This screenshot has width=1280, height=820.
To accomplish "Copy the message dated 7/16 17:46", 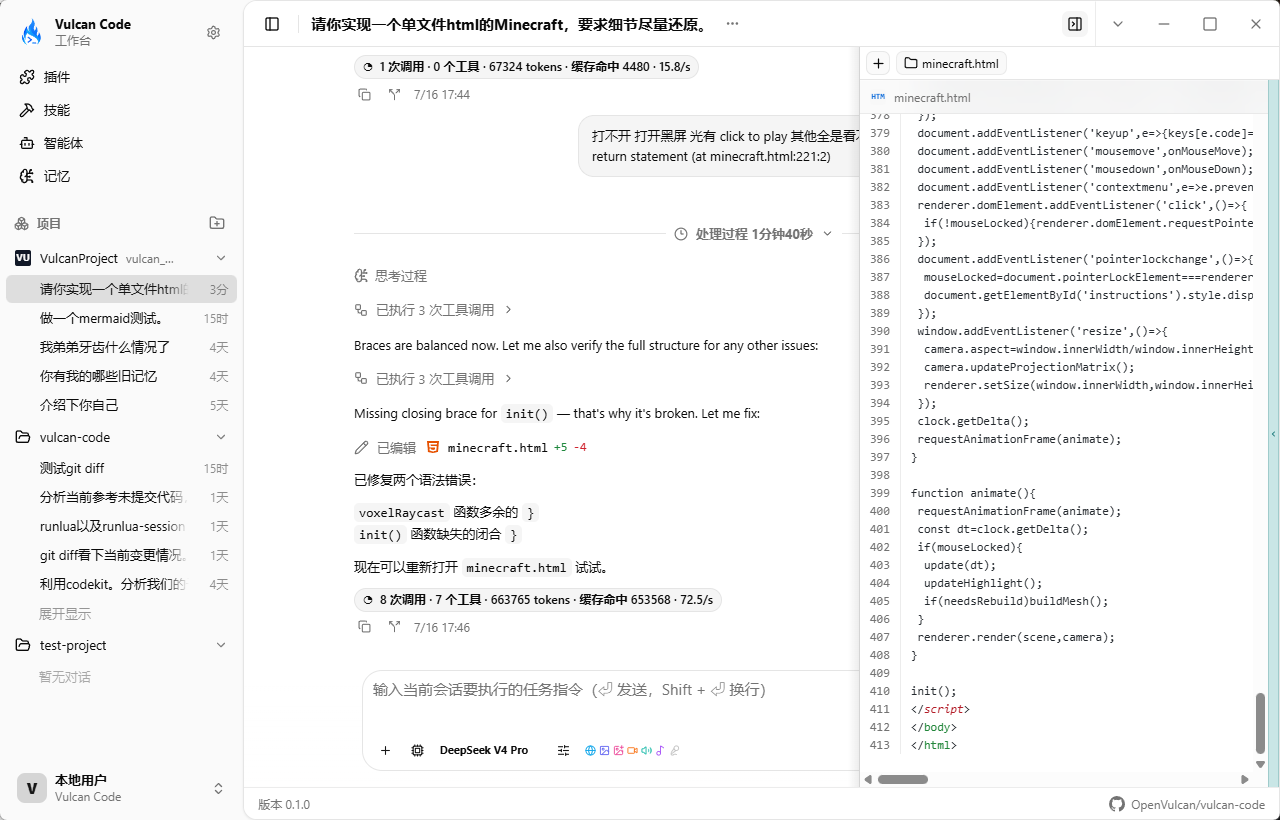I will coord(364,628).
